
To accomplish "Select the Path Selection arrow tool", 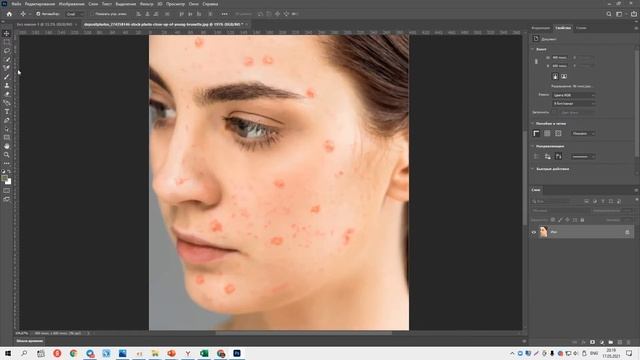I will coord(7,129).
